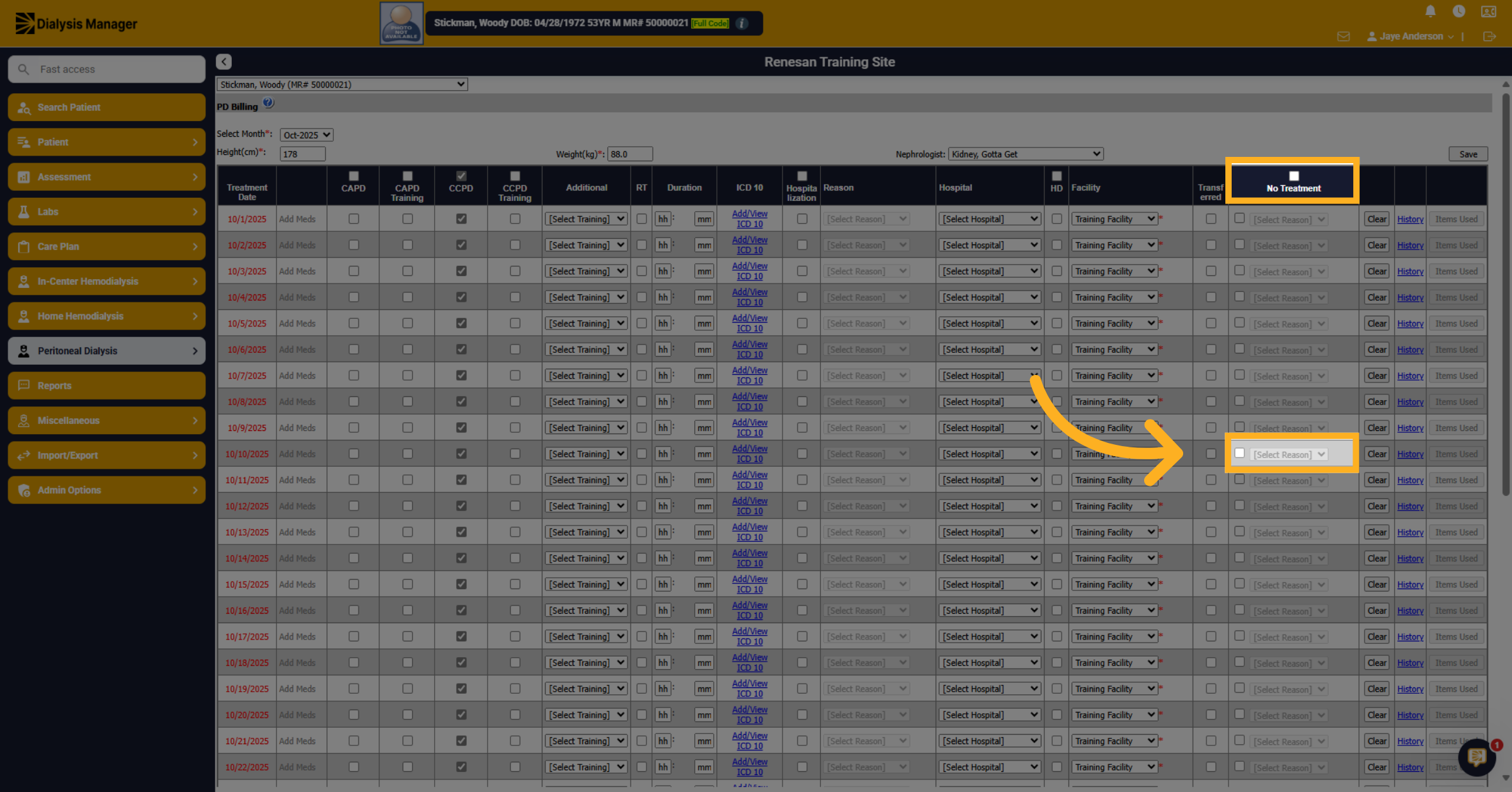The width and height of the screenshot is (1512, 792).
Task: Open the Reports menu item
Action: pyautogui.click(x=106, y=386)
